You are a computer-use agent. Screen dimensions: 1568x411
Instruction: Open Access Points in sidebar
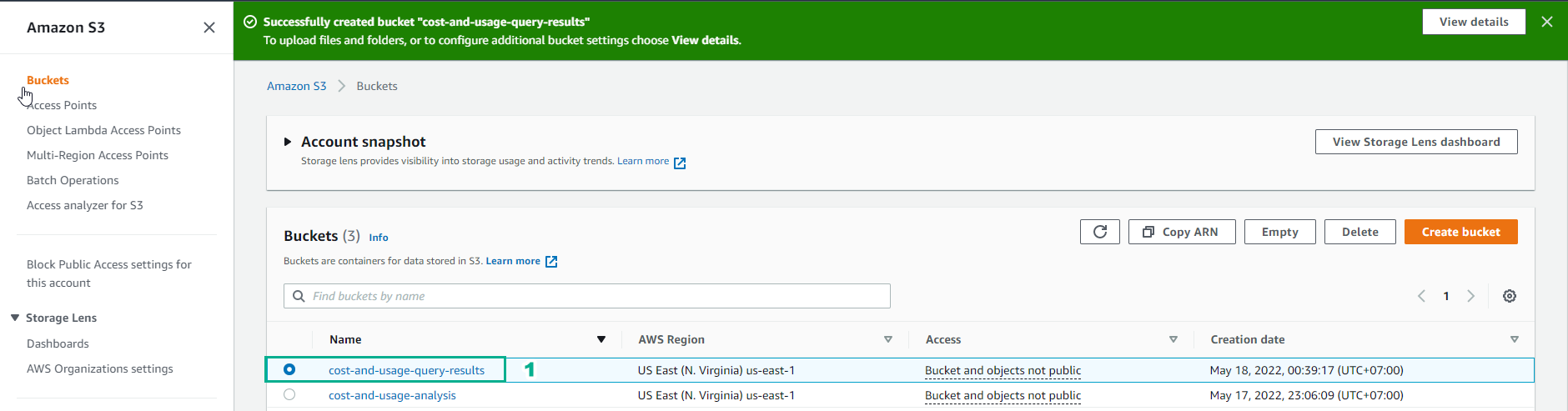click(x=62, y=105)
